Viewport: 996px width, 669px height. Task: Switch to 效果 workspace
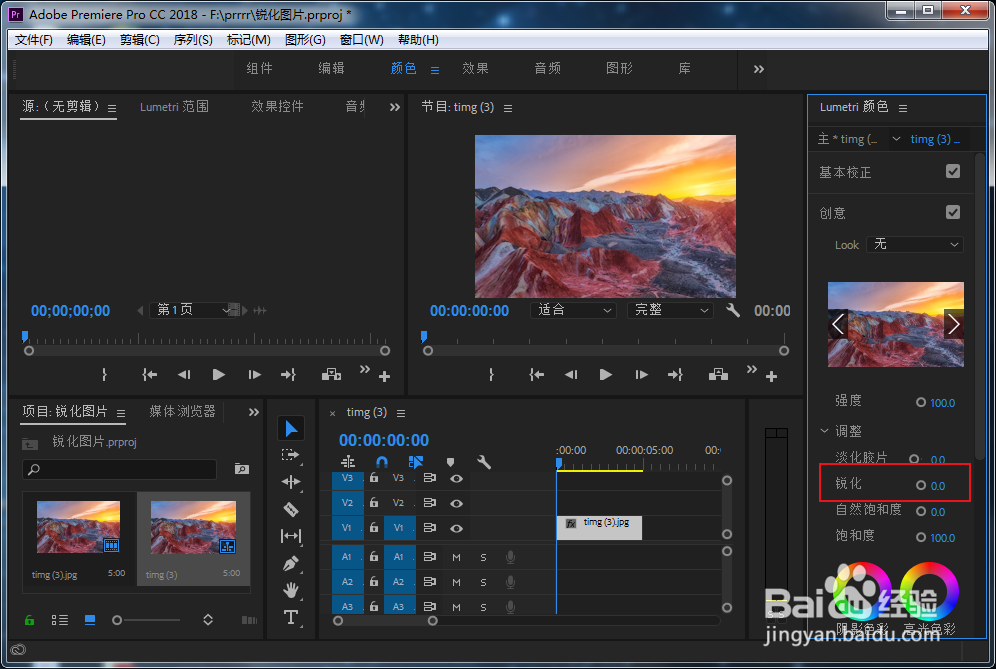pyautogui.click(x=475, y=68)
